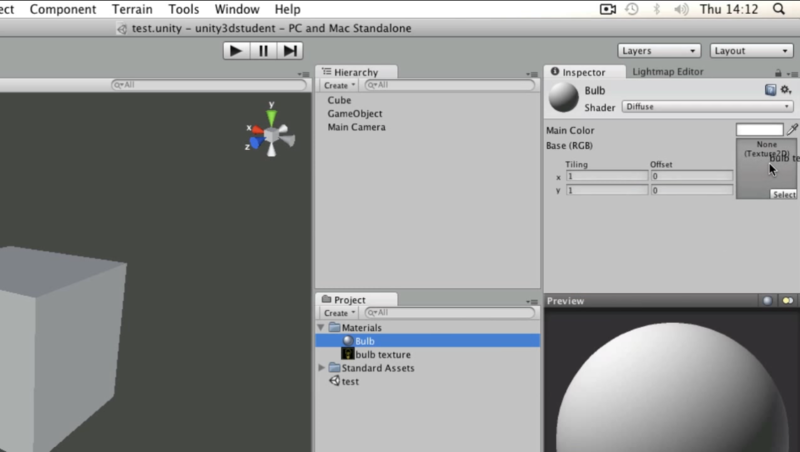Click the Tiling x input field

click(607, 176)
